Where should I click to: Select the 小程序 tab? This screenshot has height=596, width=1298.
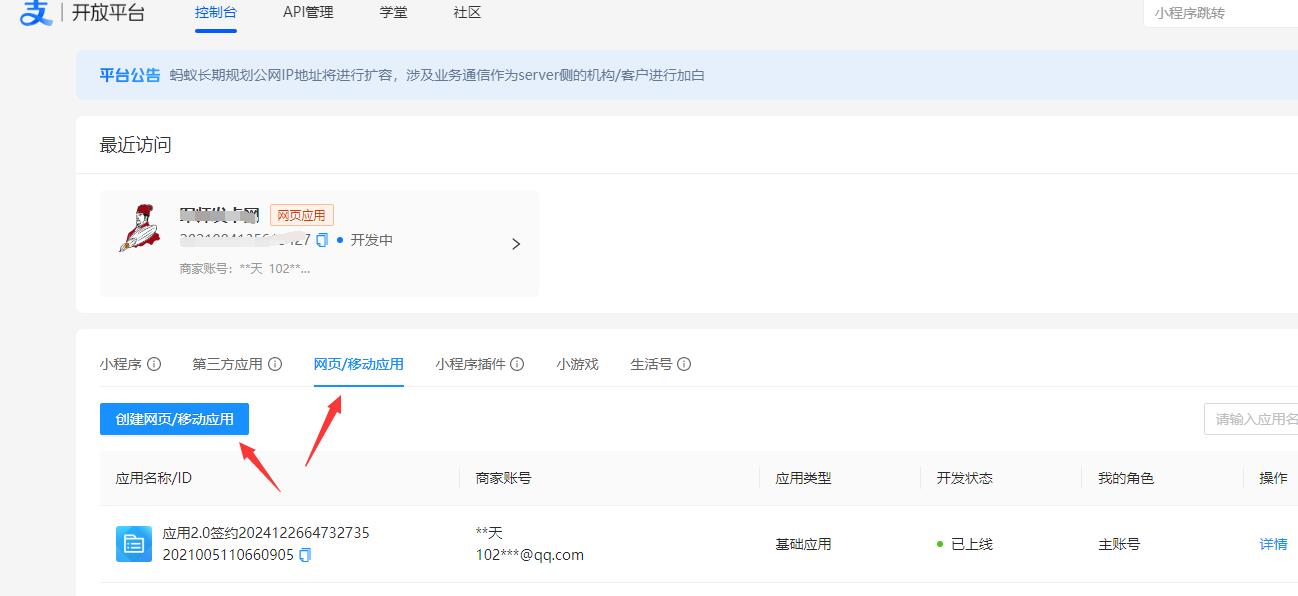(x=121, y=364)
